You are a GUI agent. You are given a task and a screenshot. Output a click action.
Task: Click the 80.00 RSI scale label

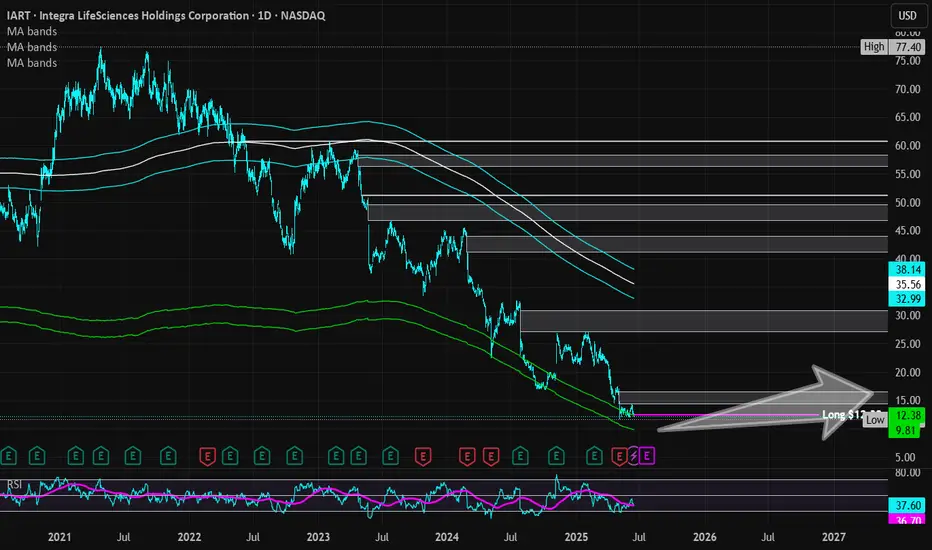tap(908, 473)
